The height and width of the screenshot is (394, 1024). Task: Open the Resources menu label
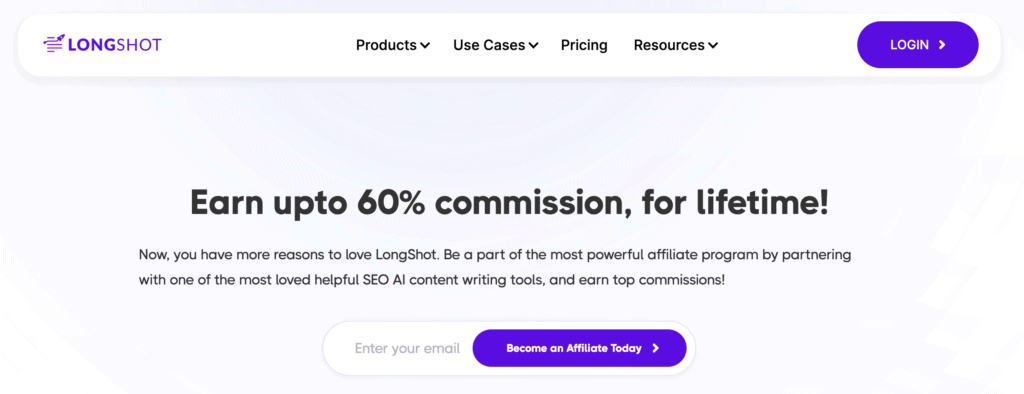point(669,45)
